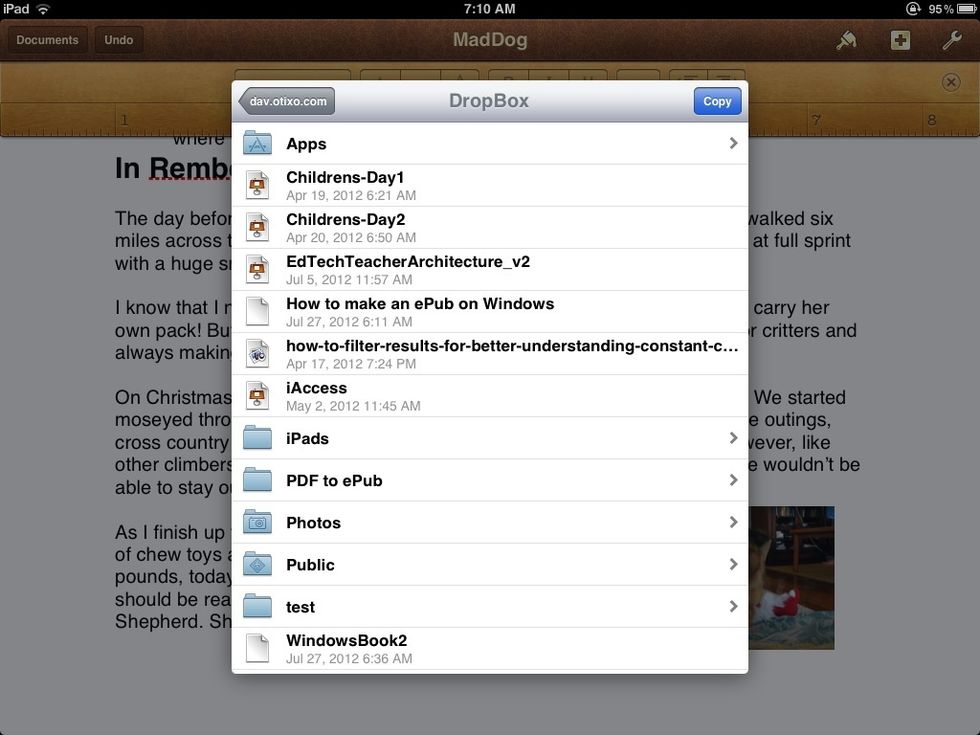The width and height of the screenshot is (980, 735).
Task: Select the Childrens-Day1 file name
Action: (x=345, y=178)
